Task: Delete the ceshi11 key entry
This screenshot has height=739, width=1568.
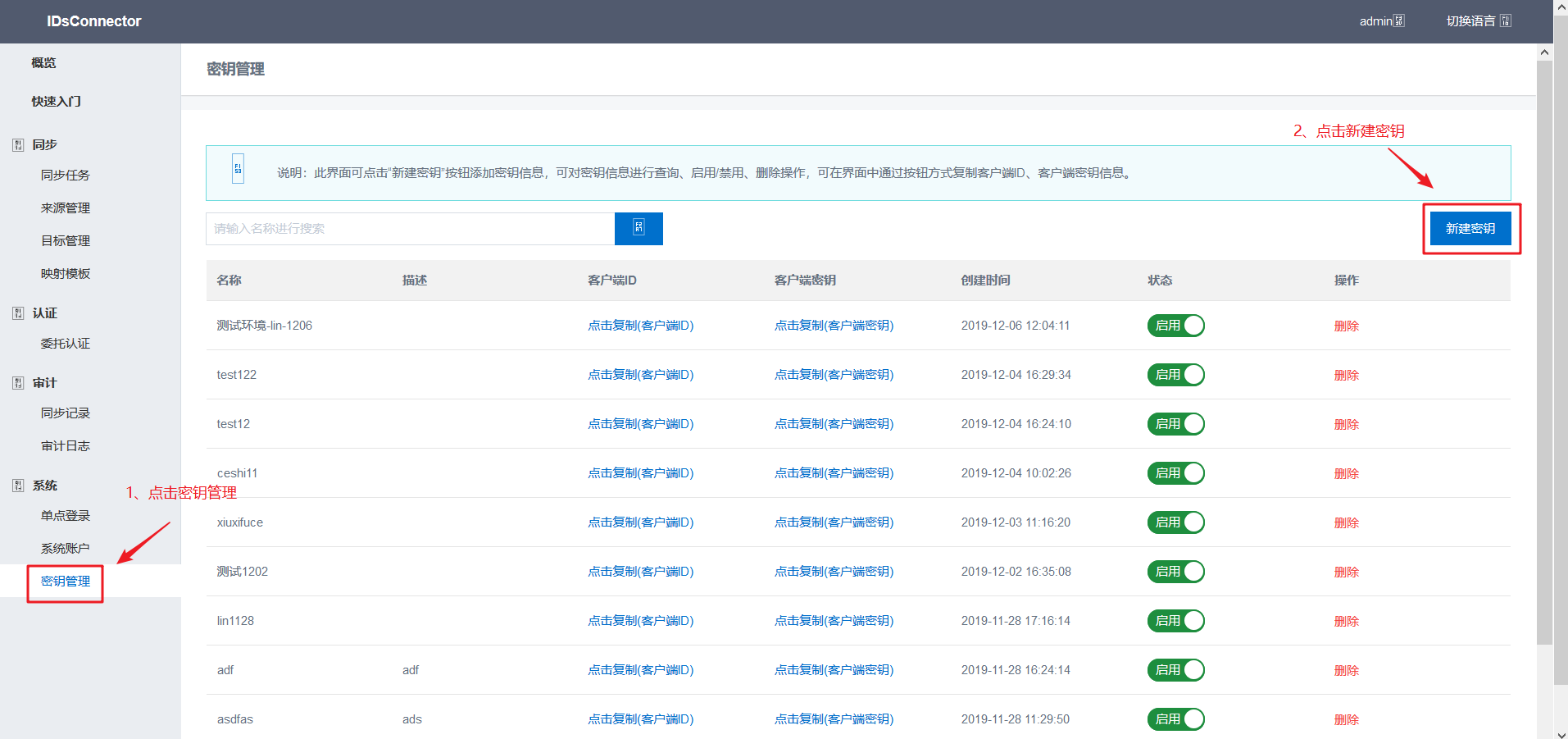Action: pyautogui.click(x=1347, y=474)
